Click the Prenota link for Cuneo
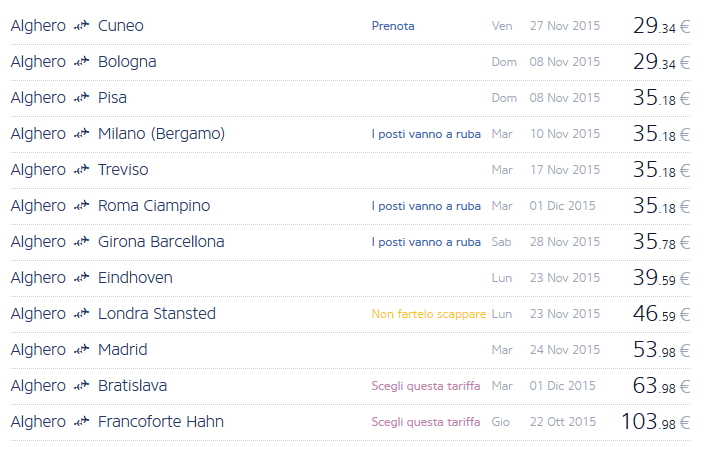Image resolution: width=711 pixels, height=451 pixels. point(392,26)
